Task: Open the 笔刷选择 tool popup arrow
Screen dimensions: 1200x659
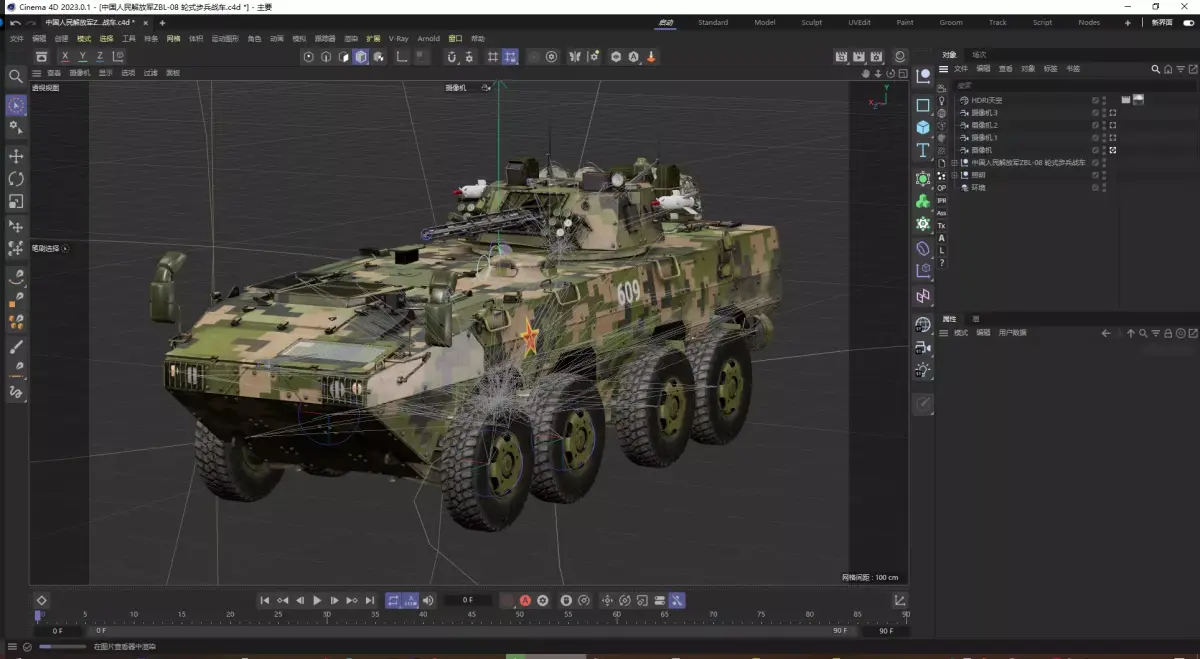Action: (66, 248)
